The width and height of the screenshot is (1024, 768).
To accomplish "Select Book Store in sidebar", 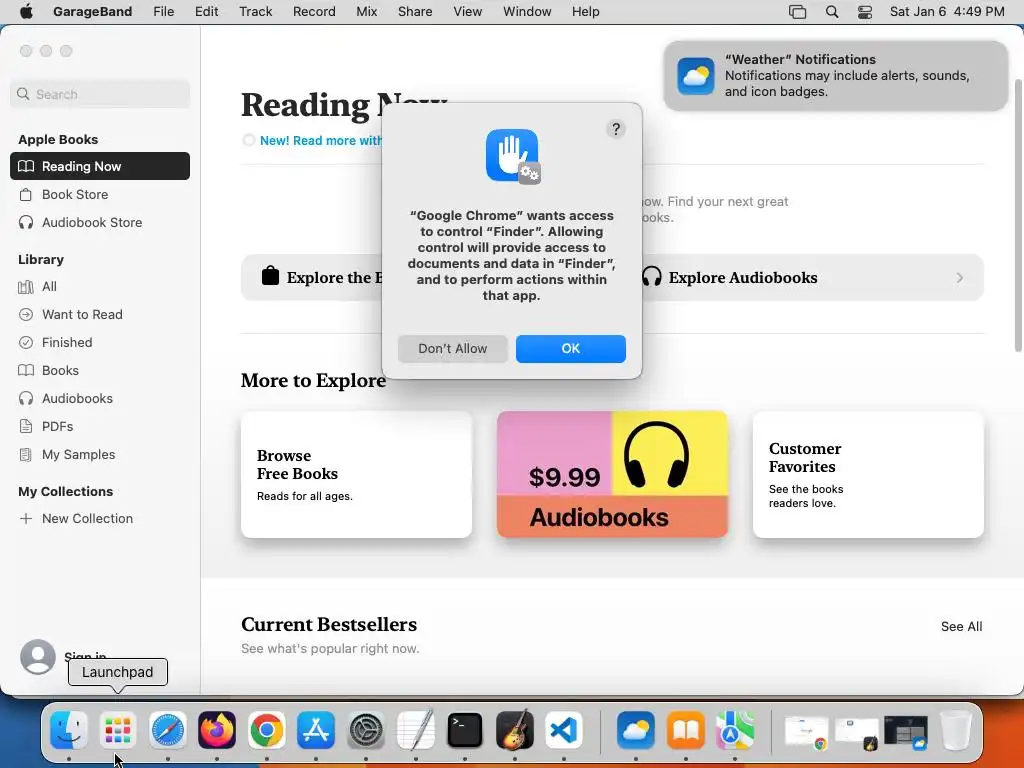I will 100,194.
